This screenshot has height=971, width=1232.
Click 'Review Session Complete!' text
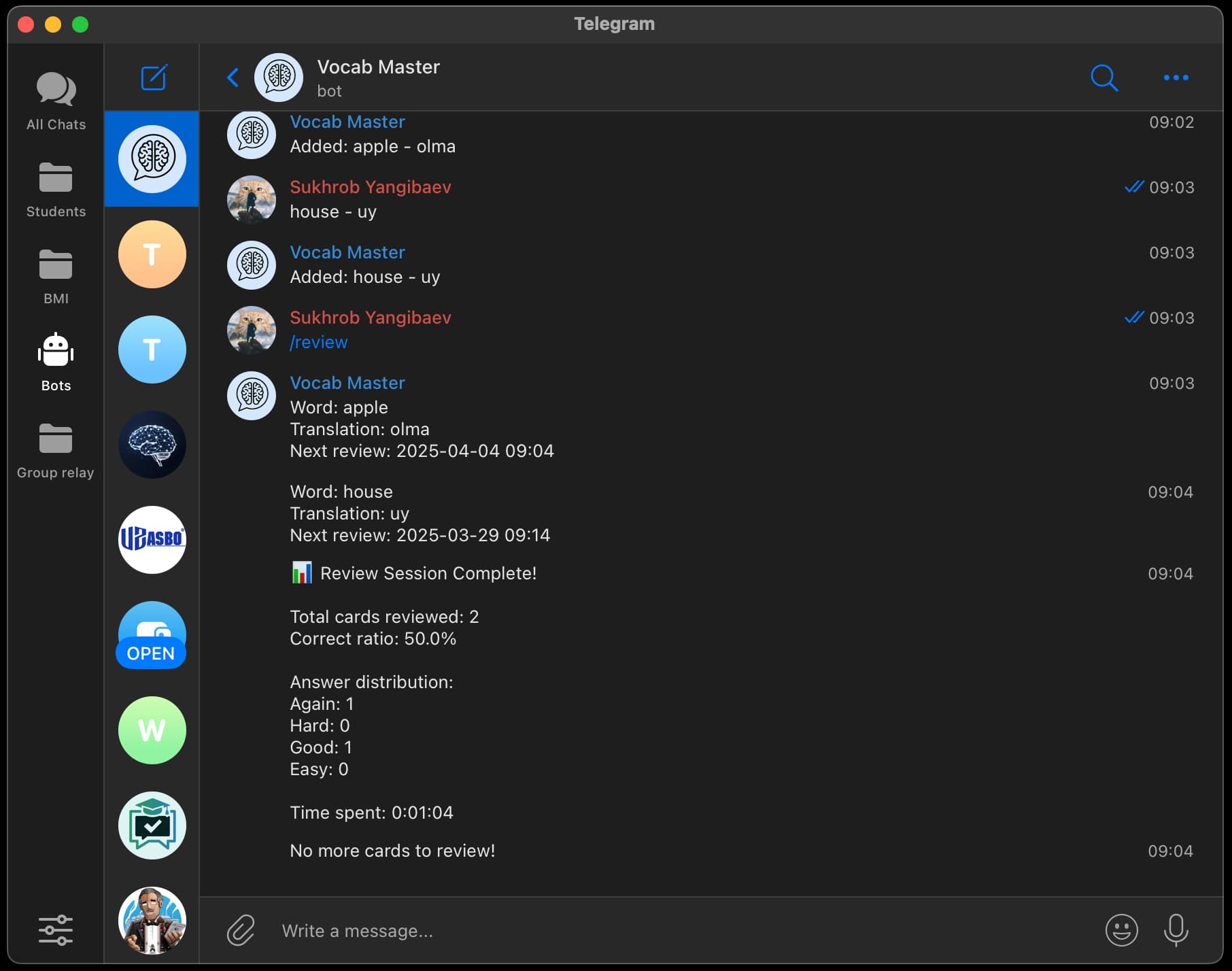click(428, 573)
